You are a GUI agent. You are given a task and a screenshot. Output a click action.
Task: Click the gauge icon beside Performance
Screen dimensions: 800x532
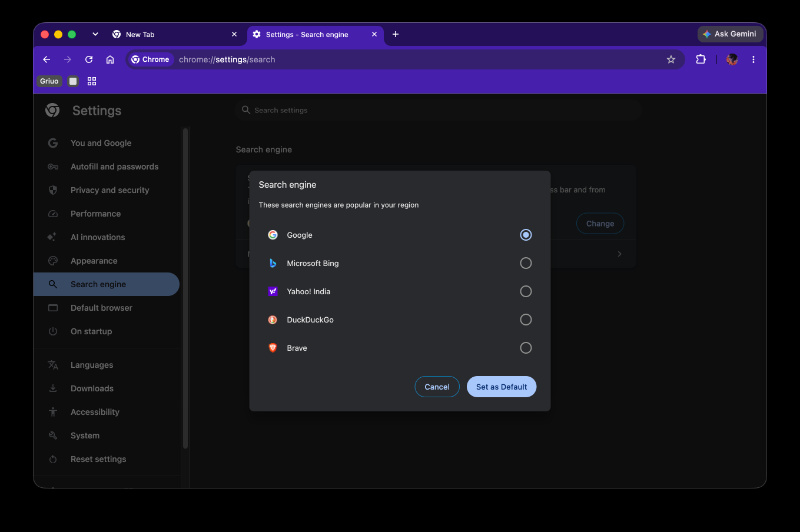53,214
